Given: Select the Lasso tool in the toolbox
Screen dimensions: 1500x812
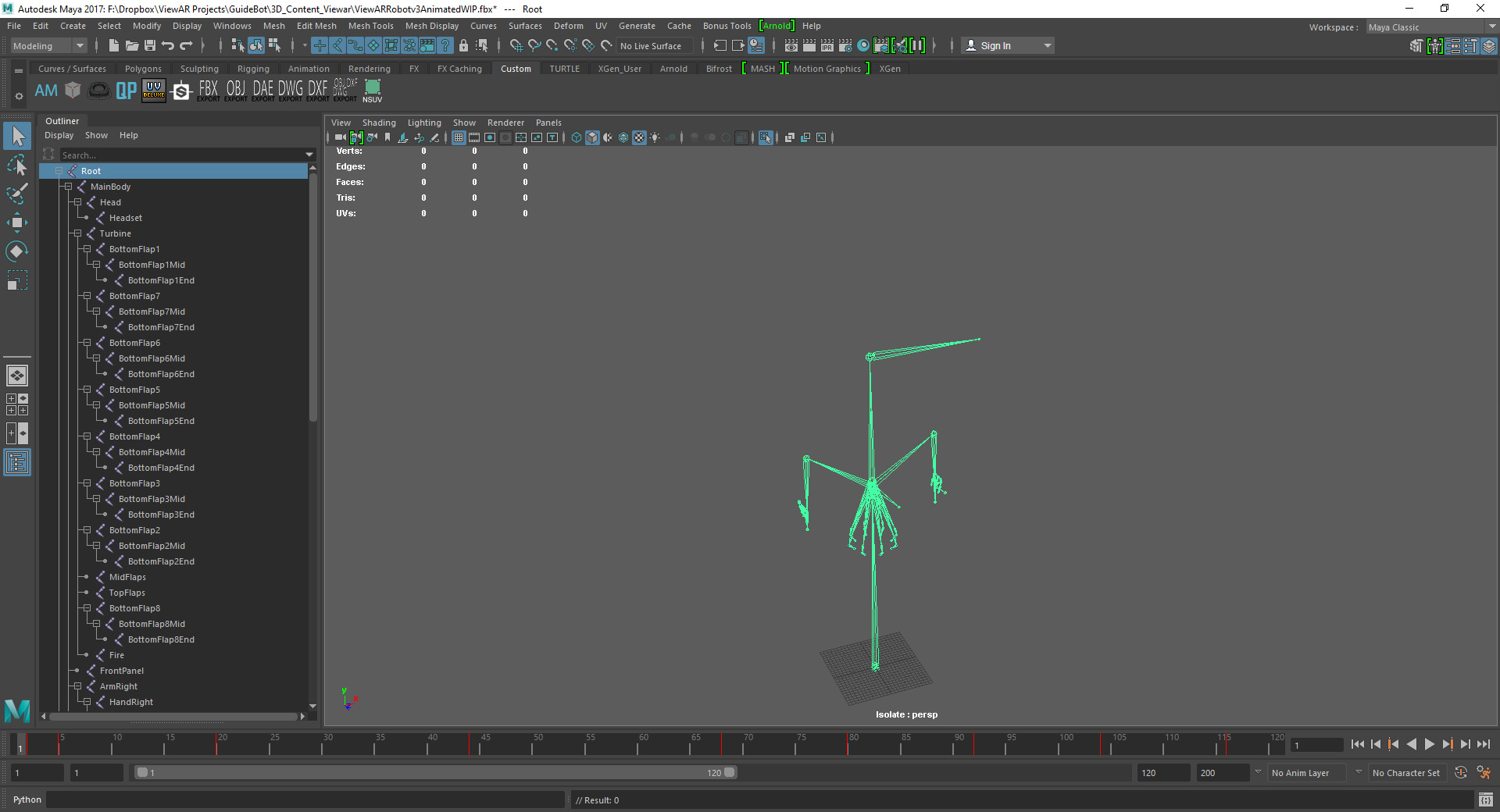Looking at the screenshot, I should coord(17,166).
